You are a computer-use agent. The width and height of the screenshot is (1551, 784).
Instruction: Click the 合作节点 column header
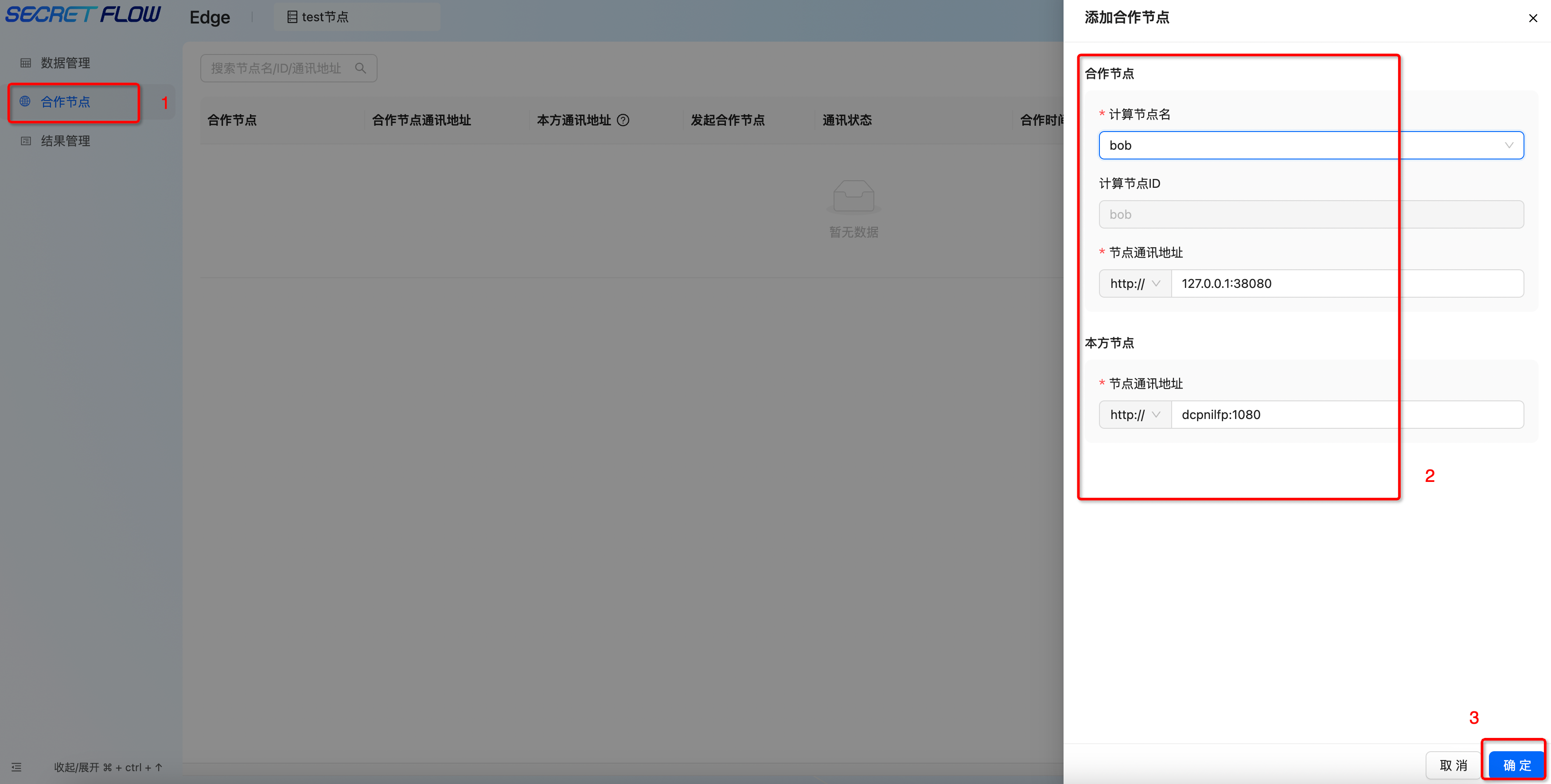pos(232,120)
